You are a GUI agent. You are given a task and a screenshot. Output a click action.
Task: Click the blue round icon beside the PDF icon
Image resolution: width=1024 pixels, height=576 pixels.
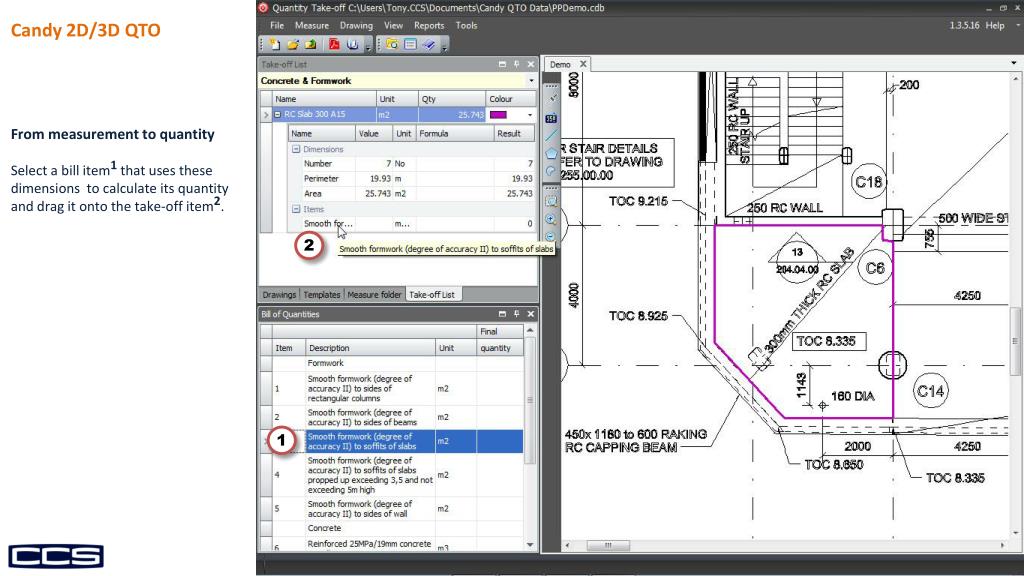click(353, 44)
